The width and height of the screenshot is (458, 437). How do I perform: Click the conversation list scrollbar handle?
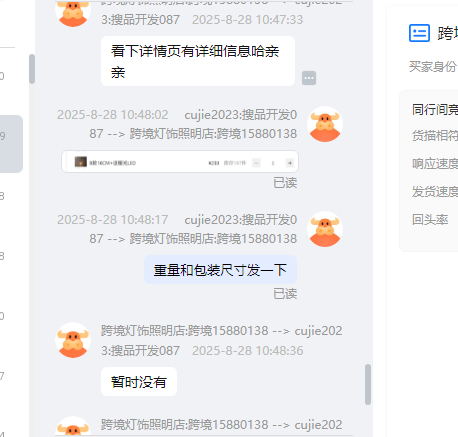[32, 69]
